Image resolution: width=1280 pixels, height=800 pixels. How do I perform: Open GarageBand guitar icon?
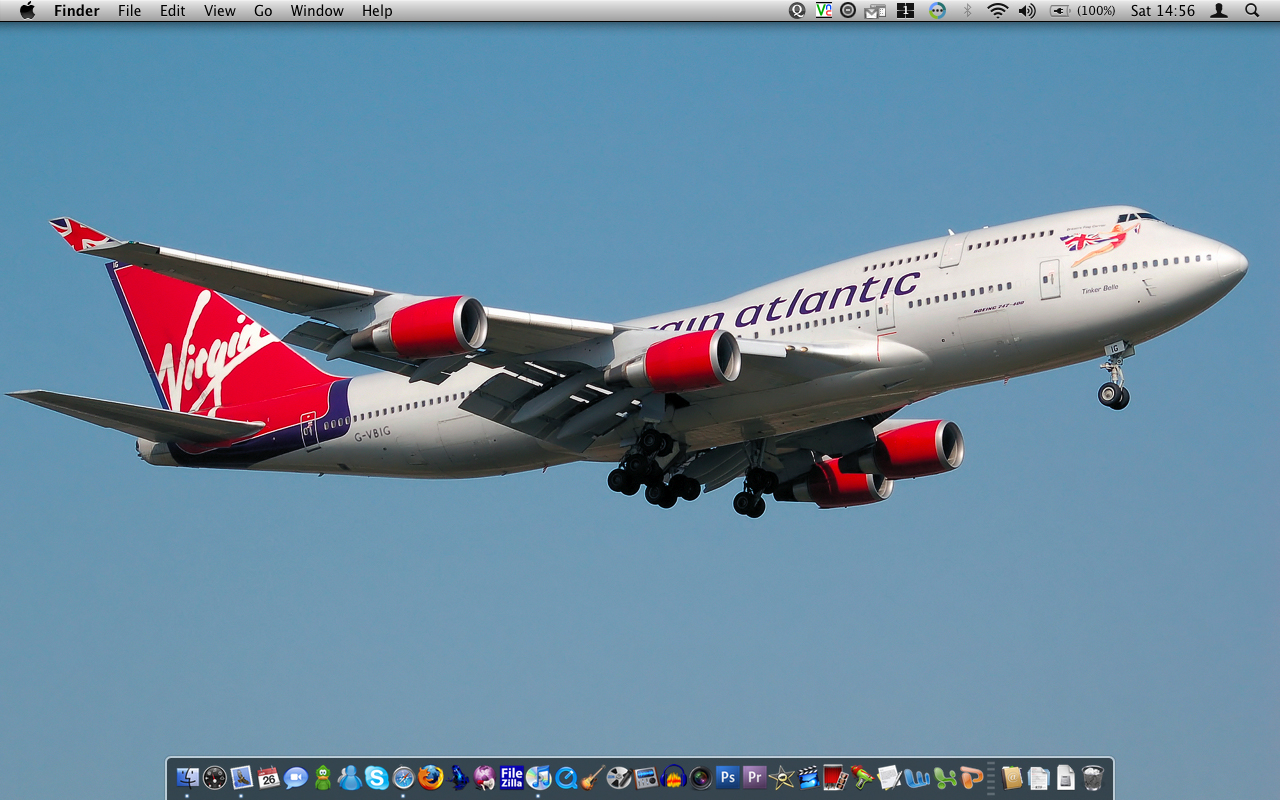593,777
